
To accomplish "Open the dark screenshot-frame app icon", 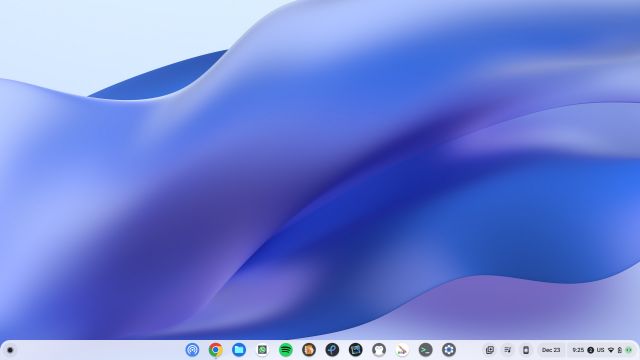I will [x=356, y=350].
